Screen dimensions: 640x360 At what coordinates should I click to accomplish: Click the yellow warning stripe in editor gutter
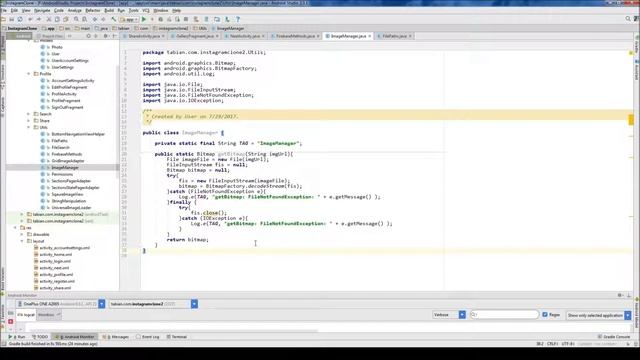tap(631, 119)
